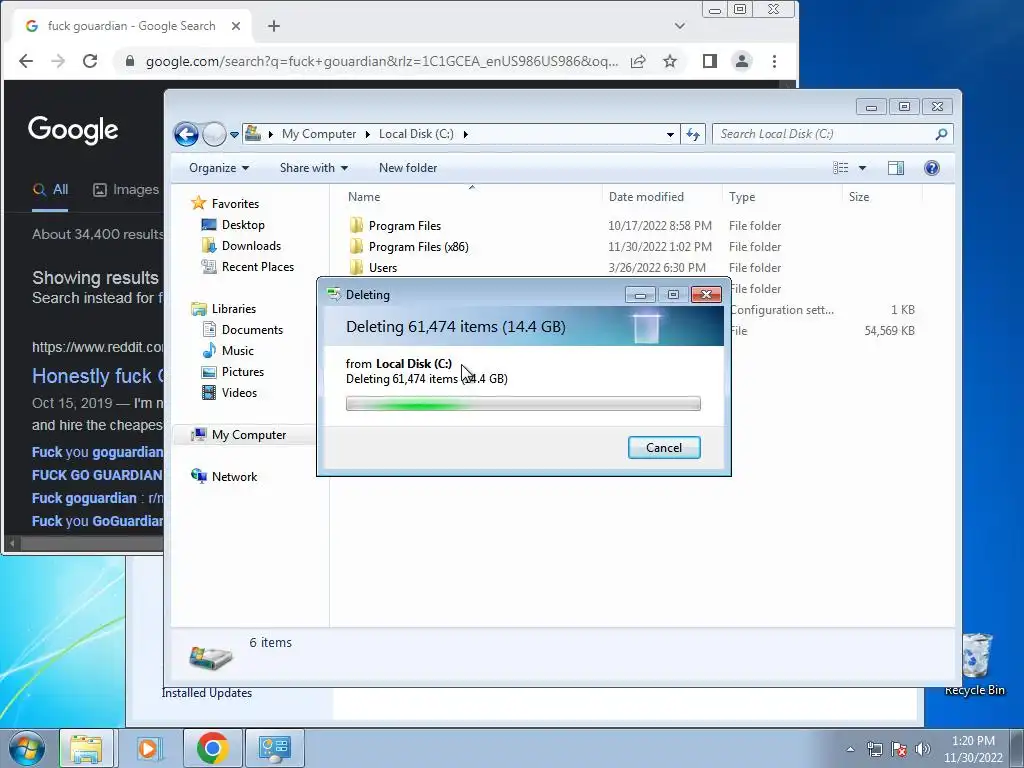
Task: Click New folder in the toolbar
Action: pyautogui.click(x=408, y=168)
